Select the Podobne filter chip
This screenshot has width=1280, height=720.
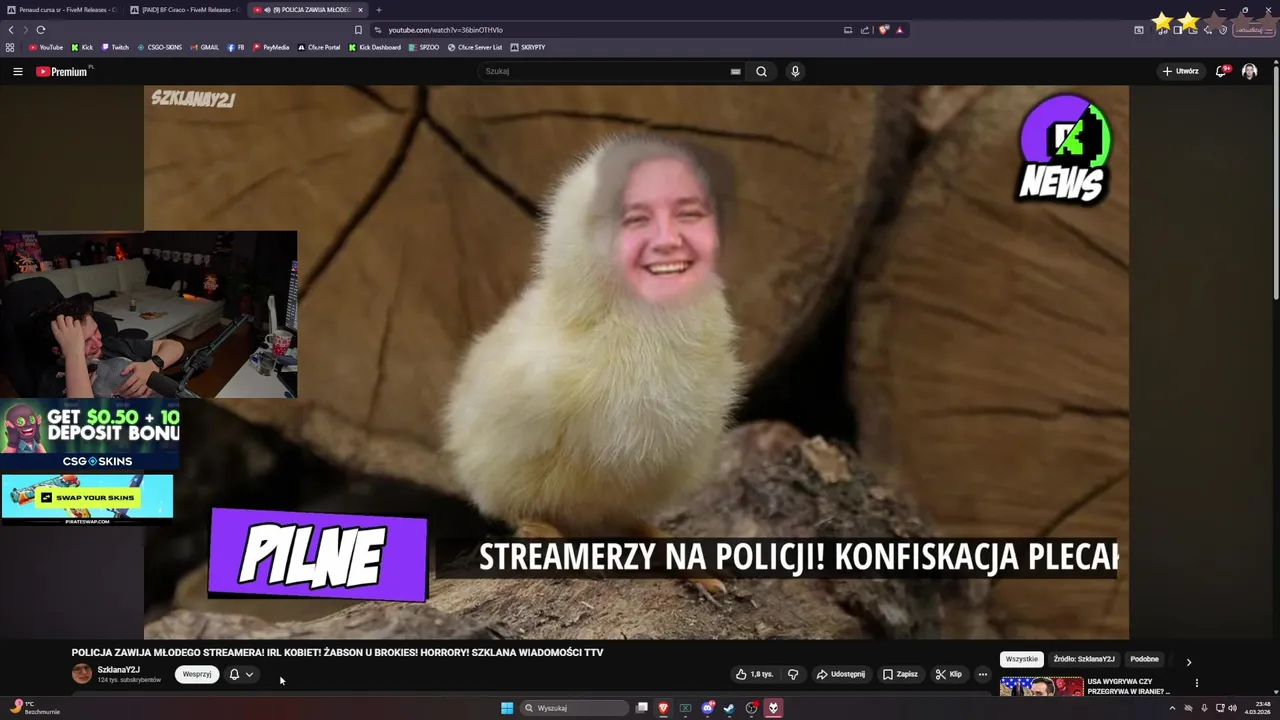[x=1144, y=659]
